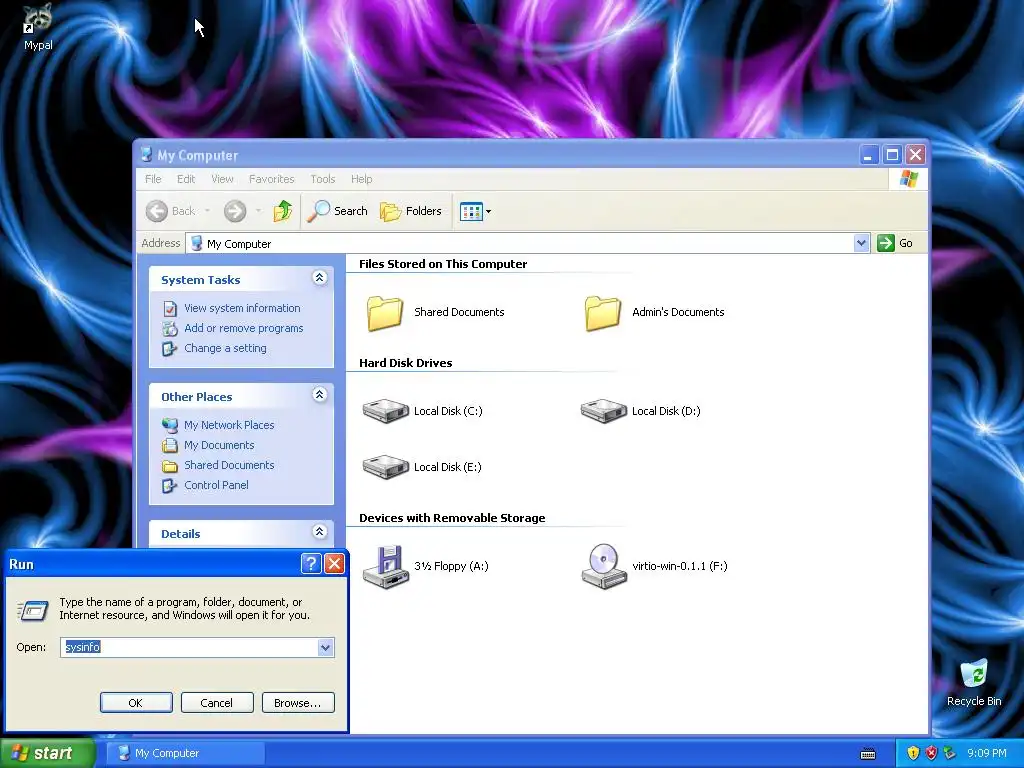This screenshot has width=1024, height=768.
Task: Click View system information link
Action: (x=242, y=308)
